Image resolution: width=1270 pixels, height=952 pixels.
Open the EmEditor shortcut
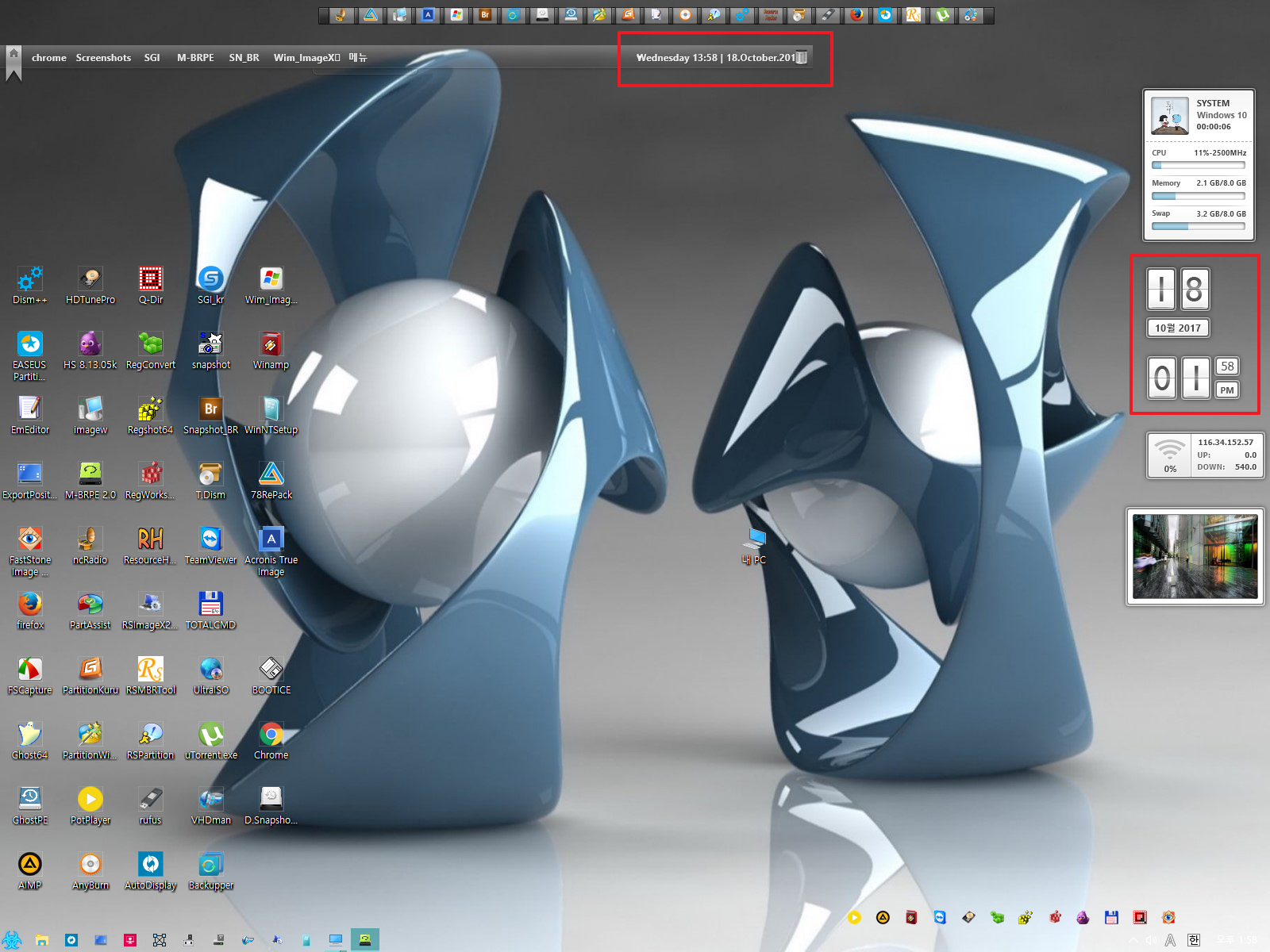click(30, 416)
